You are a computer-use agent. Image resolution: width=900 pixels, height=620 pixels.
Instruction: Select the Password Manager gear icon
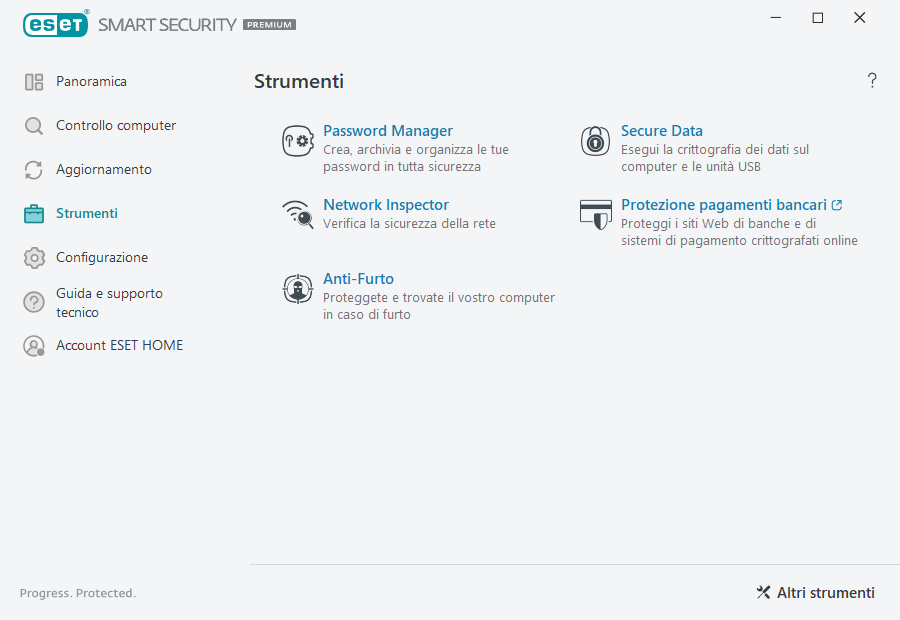(297, 140)
